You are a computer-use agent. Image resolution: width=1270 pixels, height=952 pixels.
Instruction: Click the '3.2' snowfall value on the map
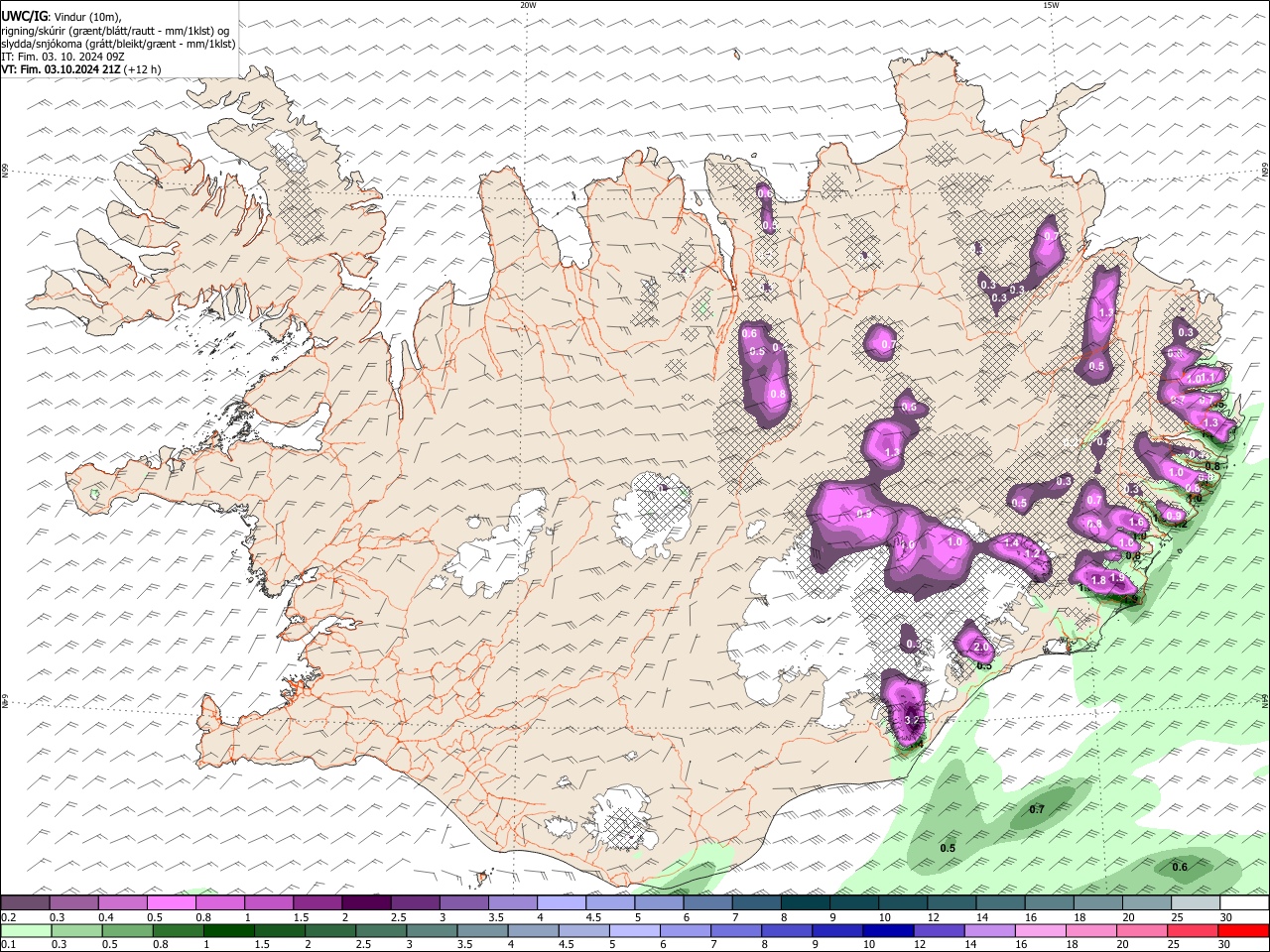[x=914, y=720]
